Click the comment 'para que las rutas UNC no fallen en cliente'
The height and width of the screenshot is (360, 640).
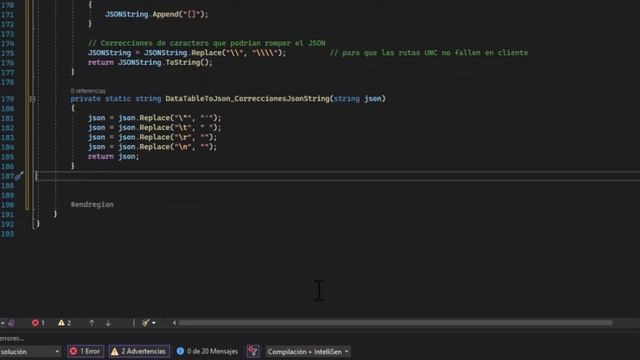click(x=429, y=53)
